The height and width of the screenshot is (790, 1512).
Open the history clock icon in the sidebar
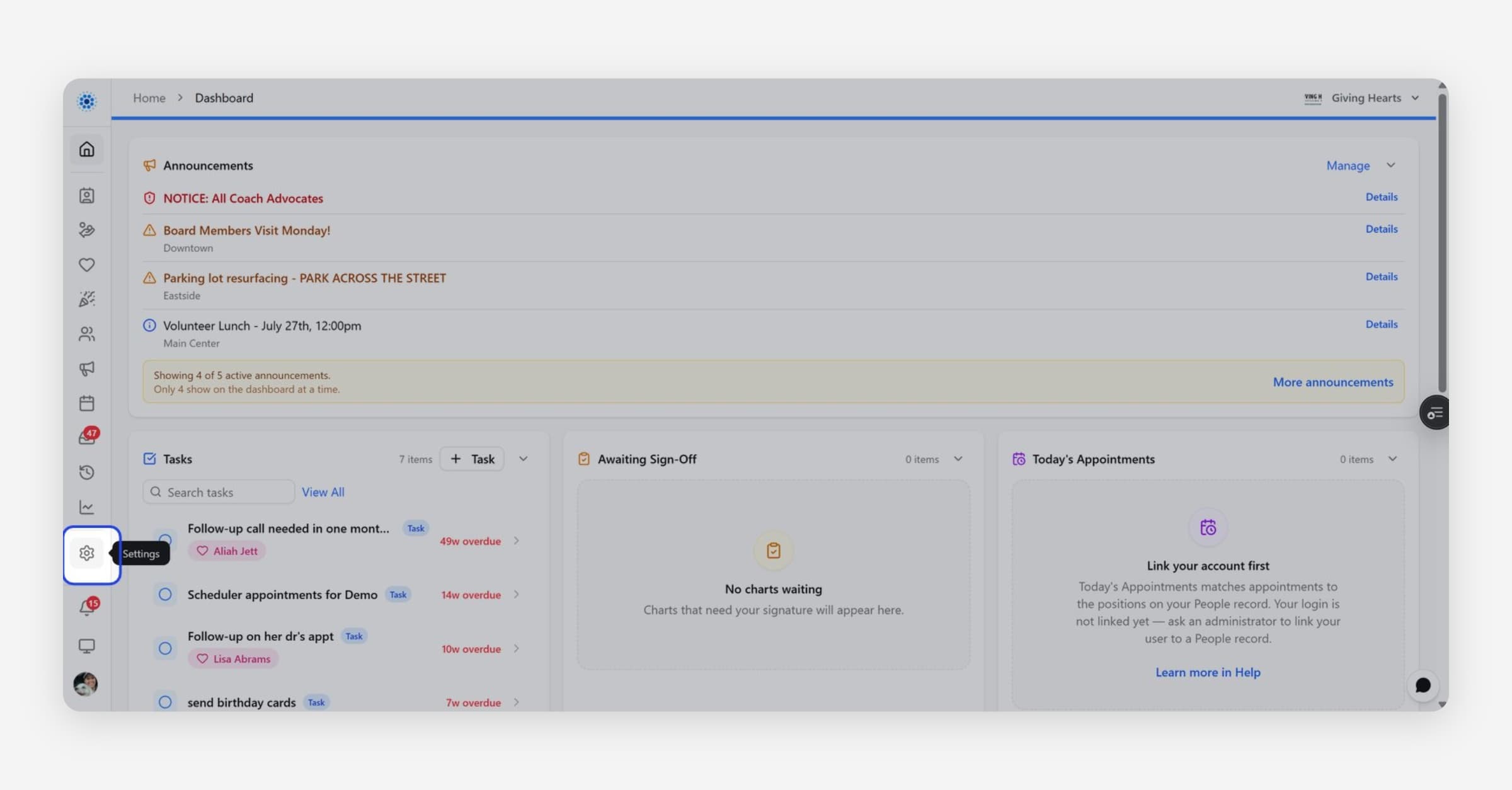(86, 472)
